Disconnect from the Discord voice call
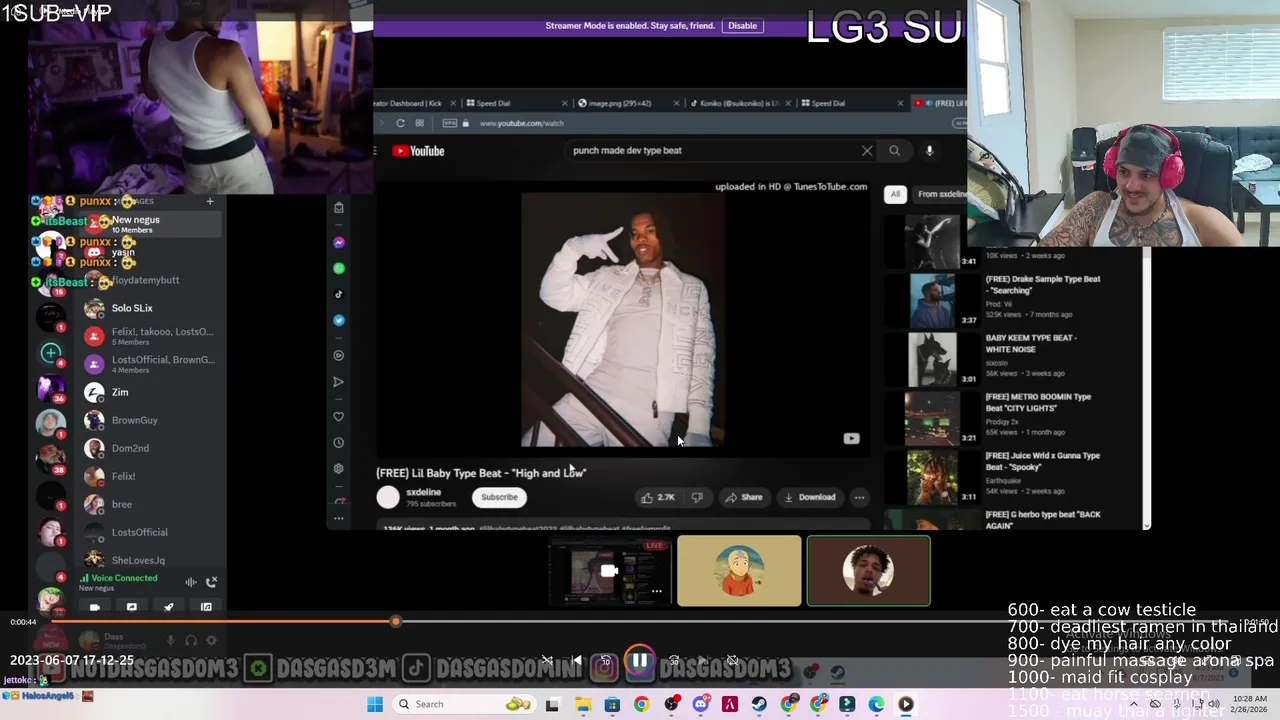The height and width of the screenshot is (720, 1280). pos(212,582)
